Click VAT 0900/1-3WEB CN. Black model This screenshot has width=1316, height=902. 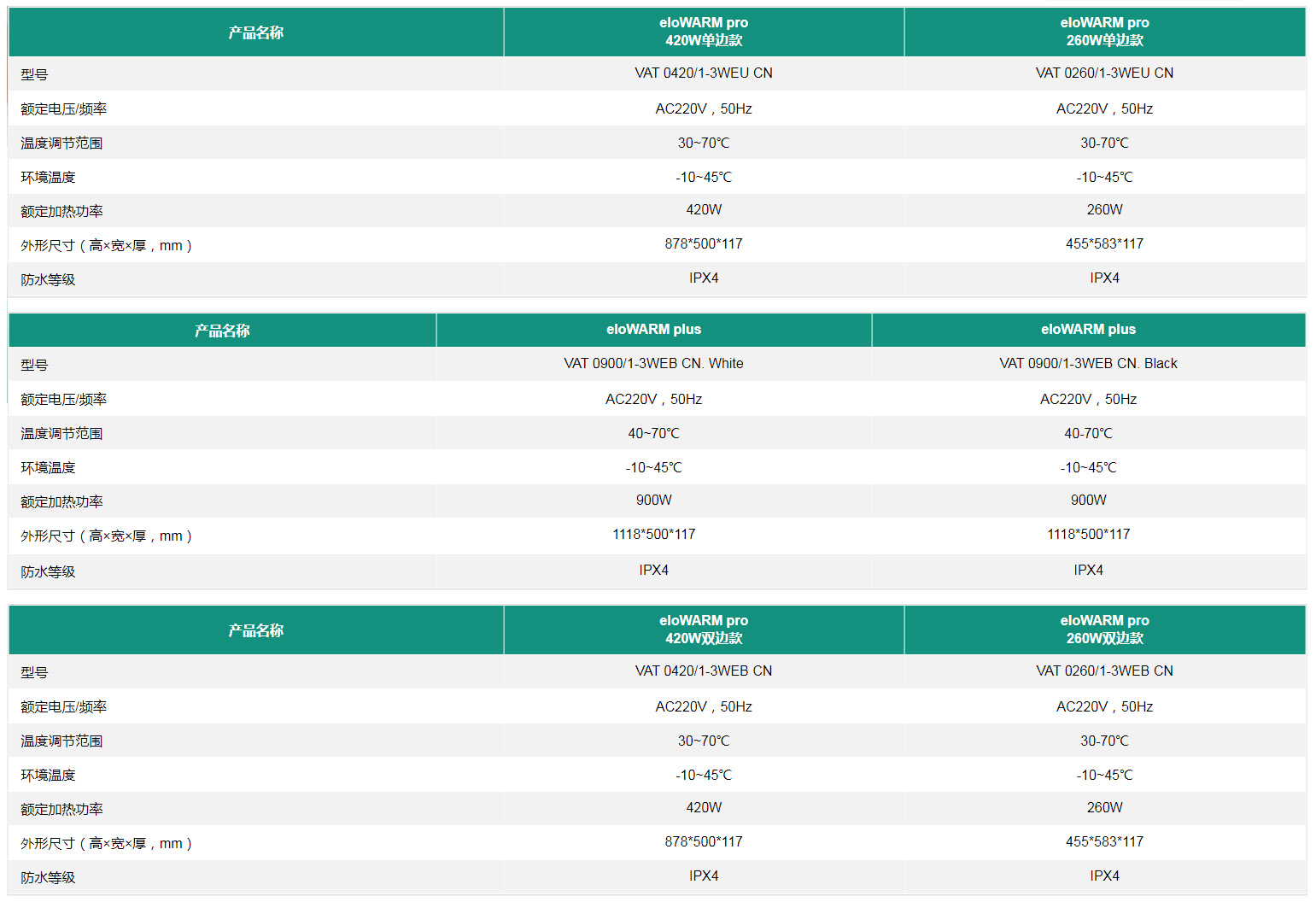1088,364
